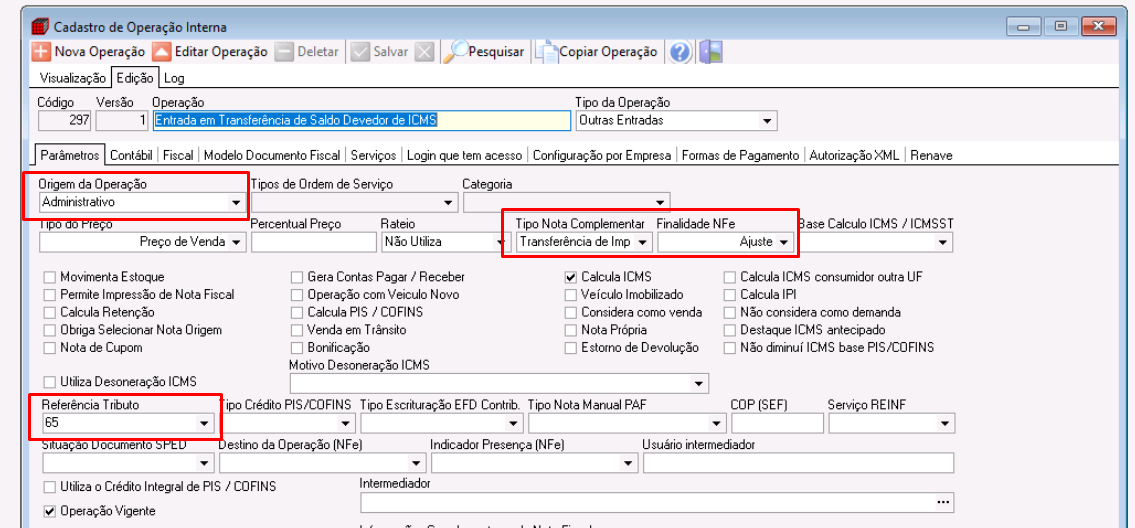The height and width of the screenshot is (528, 1135).
Task: Open the Motivo Desoneração ICMS dropdown
Action: click(x=699, y=382)
